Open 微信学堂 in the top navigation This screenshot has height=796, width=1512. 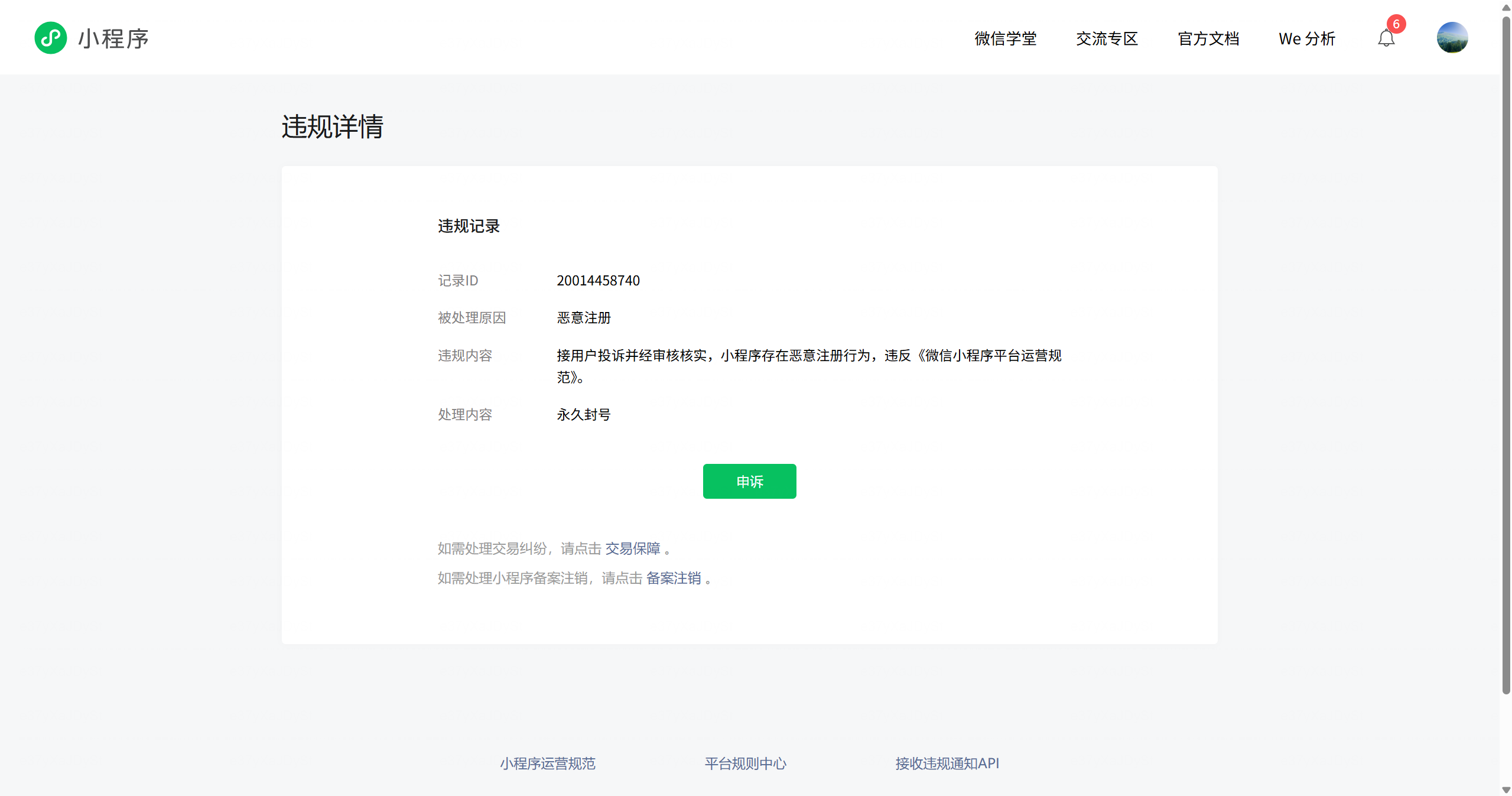[x=1005, y=39]
